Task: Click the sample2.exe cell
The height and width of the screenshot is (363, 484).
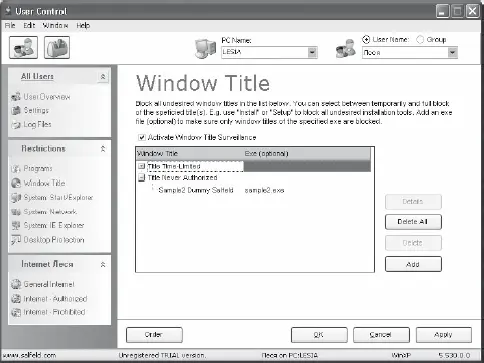Action: [x=264, y=190]
